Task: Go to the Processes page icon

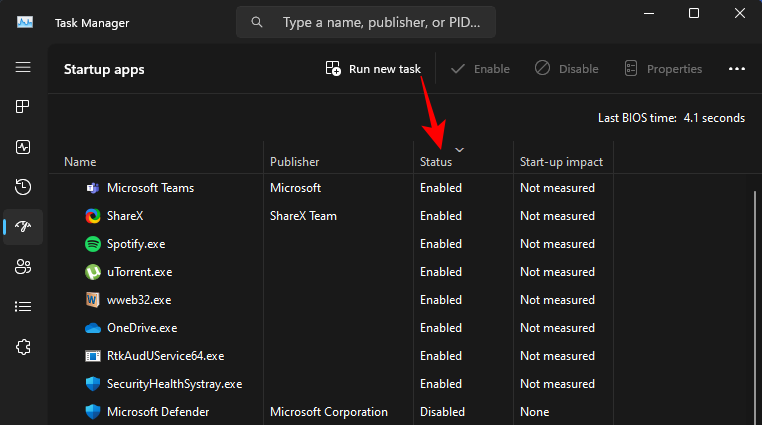Action: pos(23,107)
